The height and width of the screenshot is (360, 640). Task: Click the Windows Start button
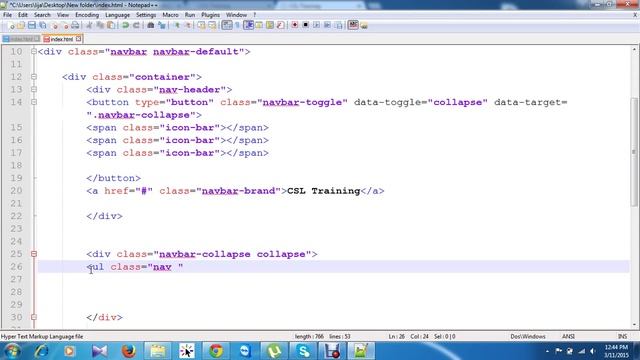[12, 351]
